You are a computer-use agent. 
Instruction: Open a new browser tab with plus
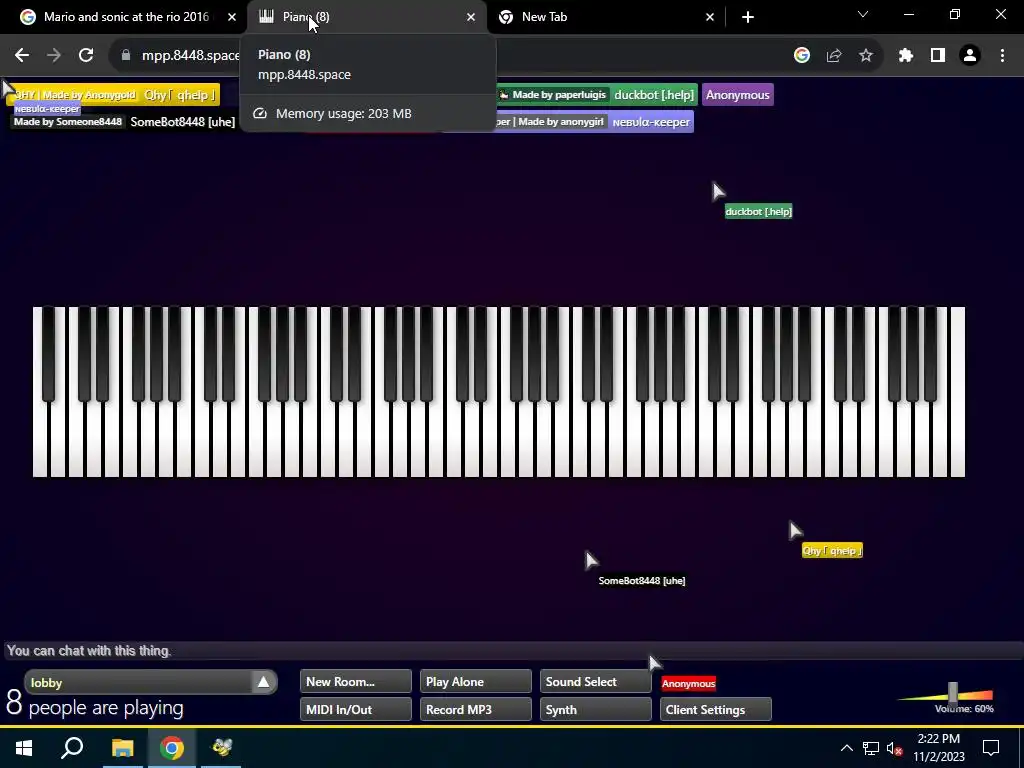pos(748,17)
